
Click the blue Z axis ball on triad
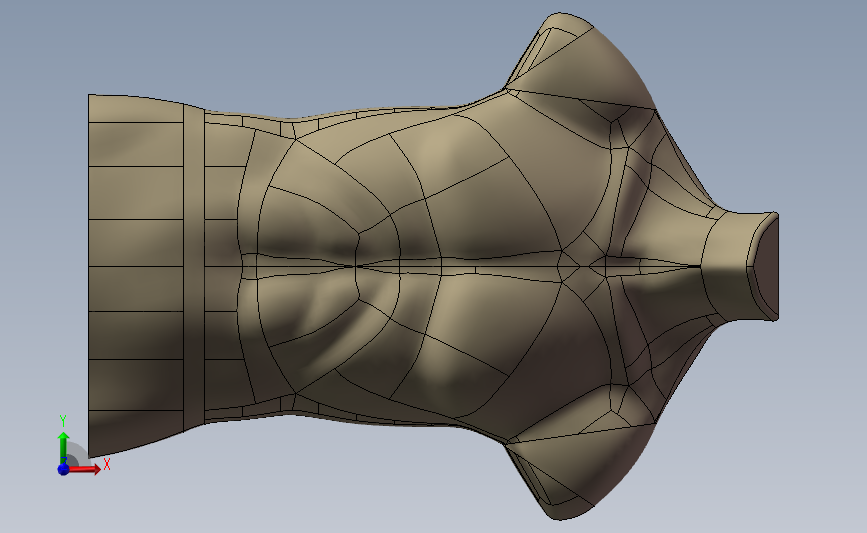(63, 469)
